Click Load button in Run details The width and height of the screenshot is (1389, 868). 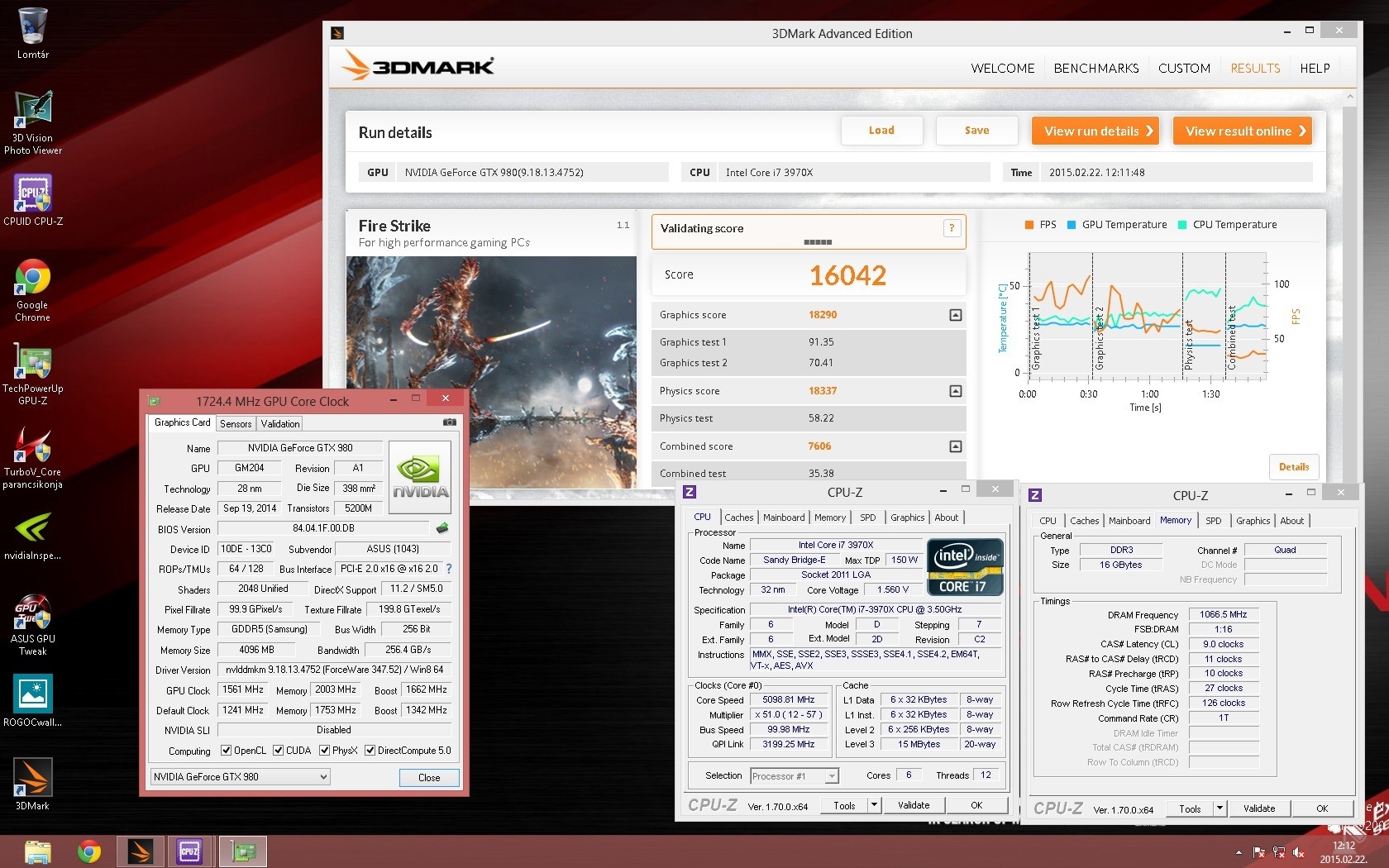click(881, 131)
